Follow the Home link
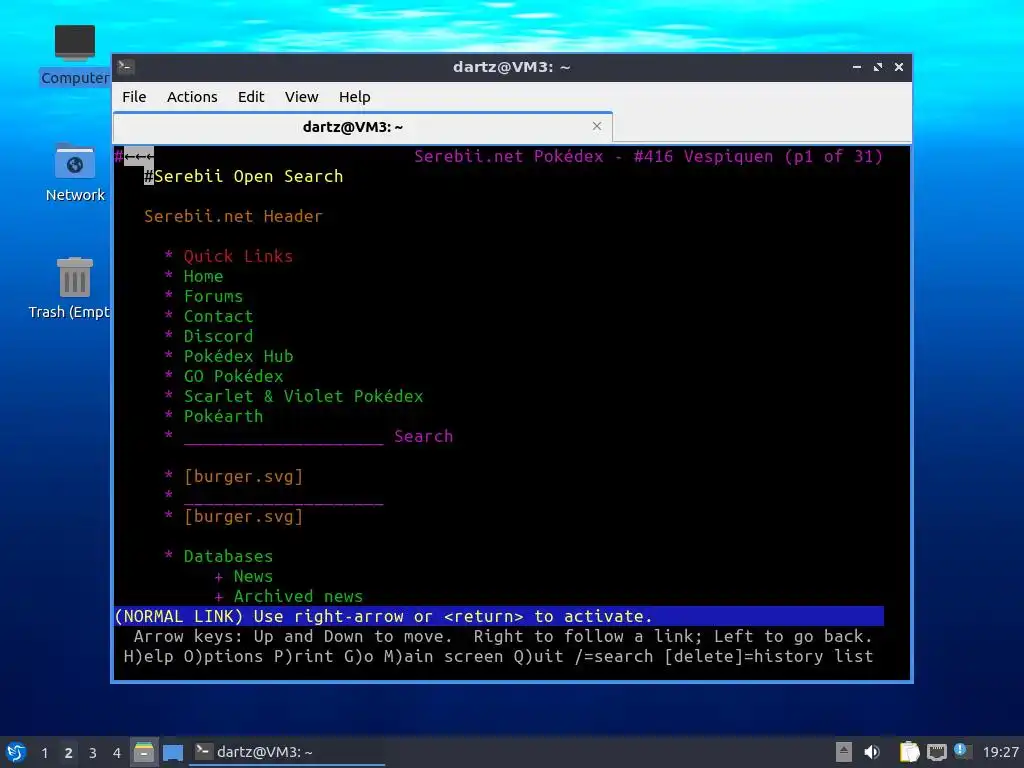The height and width of the screenshot is (768, 1024). click(203, 276)
